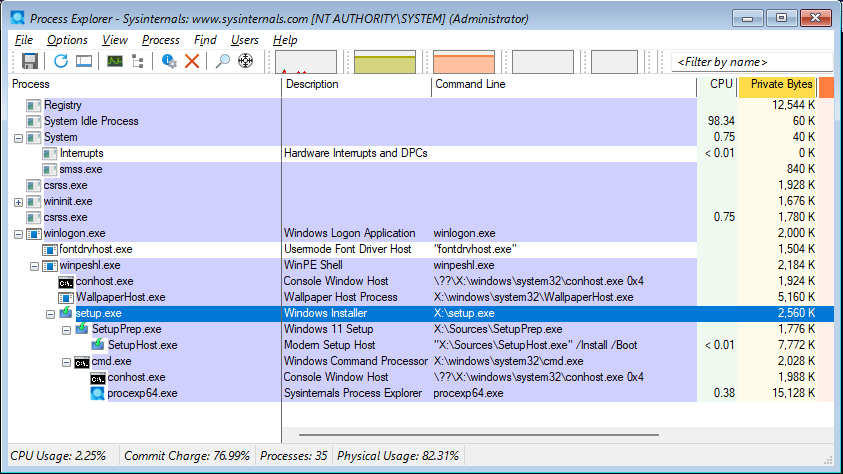Collapse the winpeshl.exe tree node

point(34,266)
